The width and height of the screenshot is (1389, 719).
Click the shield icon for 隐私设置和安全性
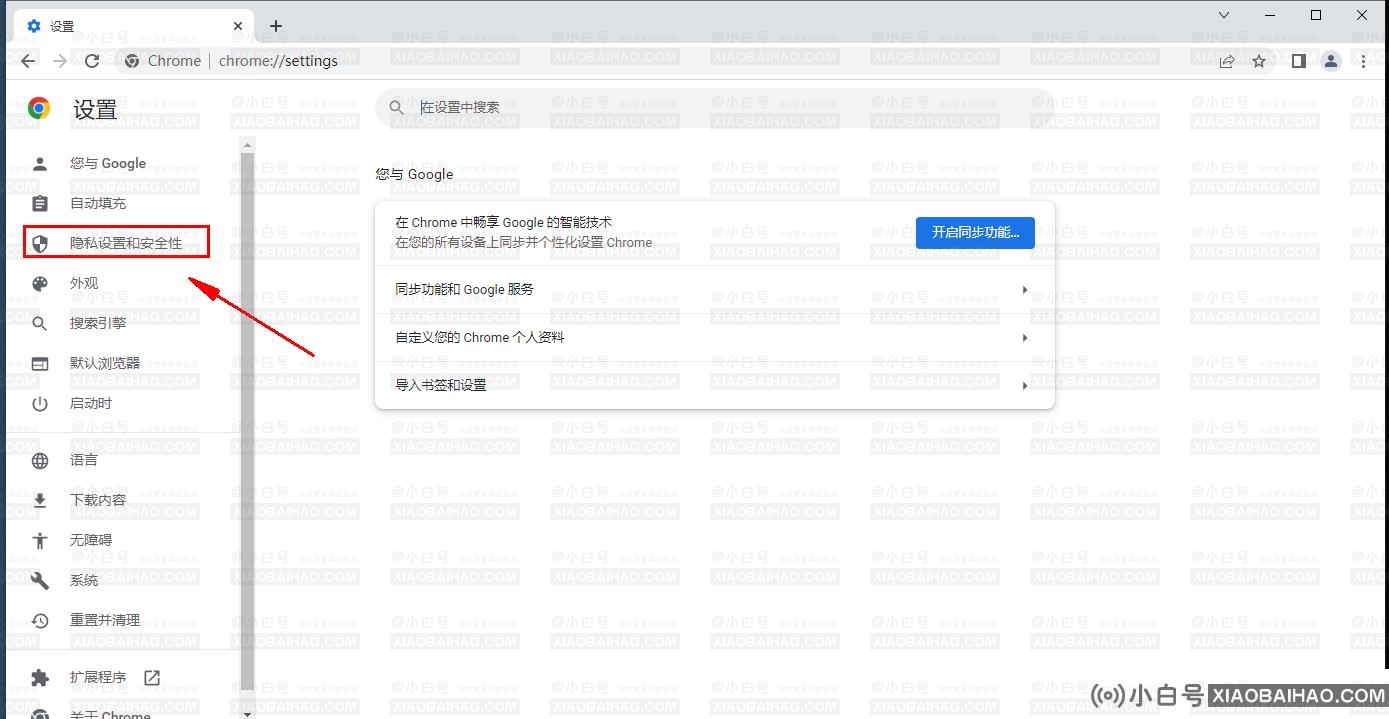(40, 243)
